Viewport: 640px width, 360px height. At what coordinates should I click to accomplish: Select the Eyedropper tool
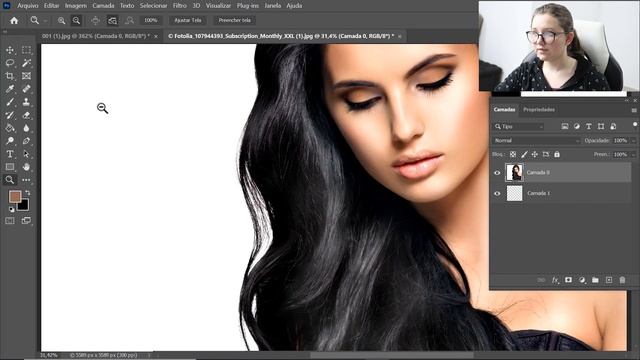pos(10,89)
